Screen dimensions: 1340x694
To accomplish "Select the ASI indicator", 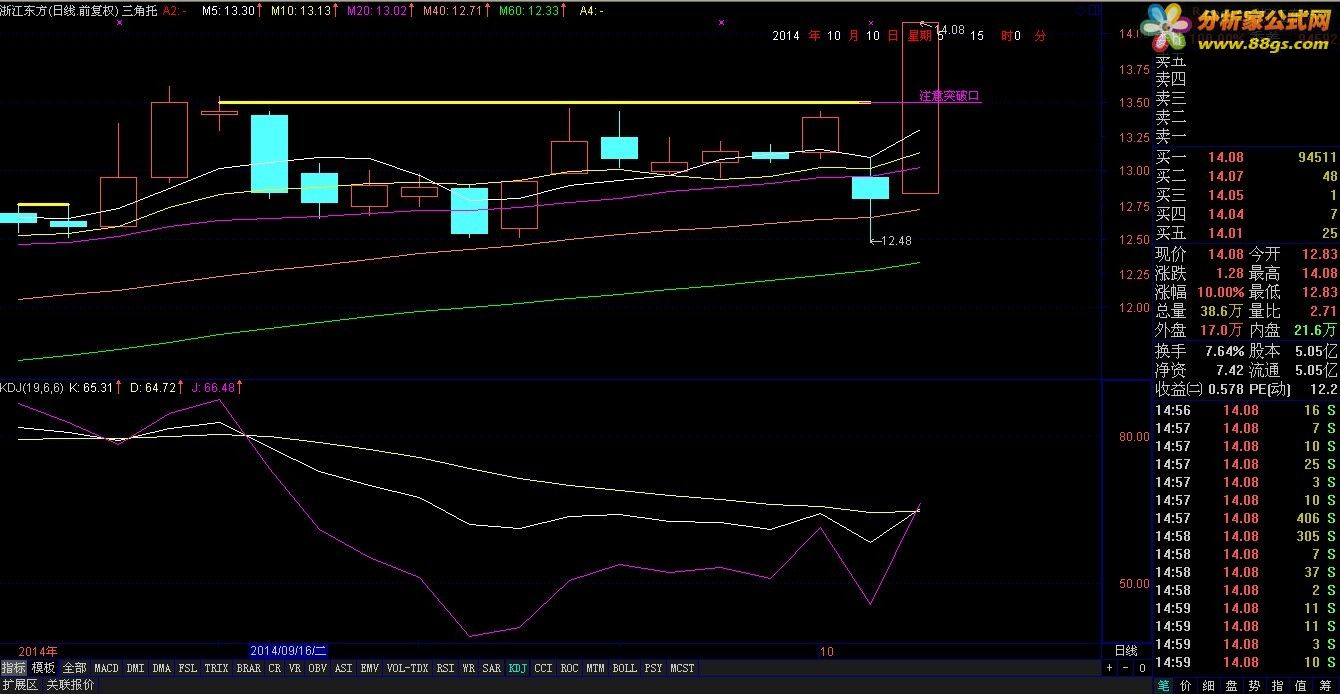I will click(343, 668).
